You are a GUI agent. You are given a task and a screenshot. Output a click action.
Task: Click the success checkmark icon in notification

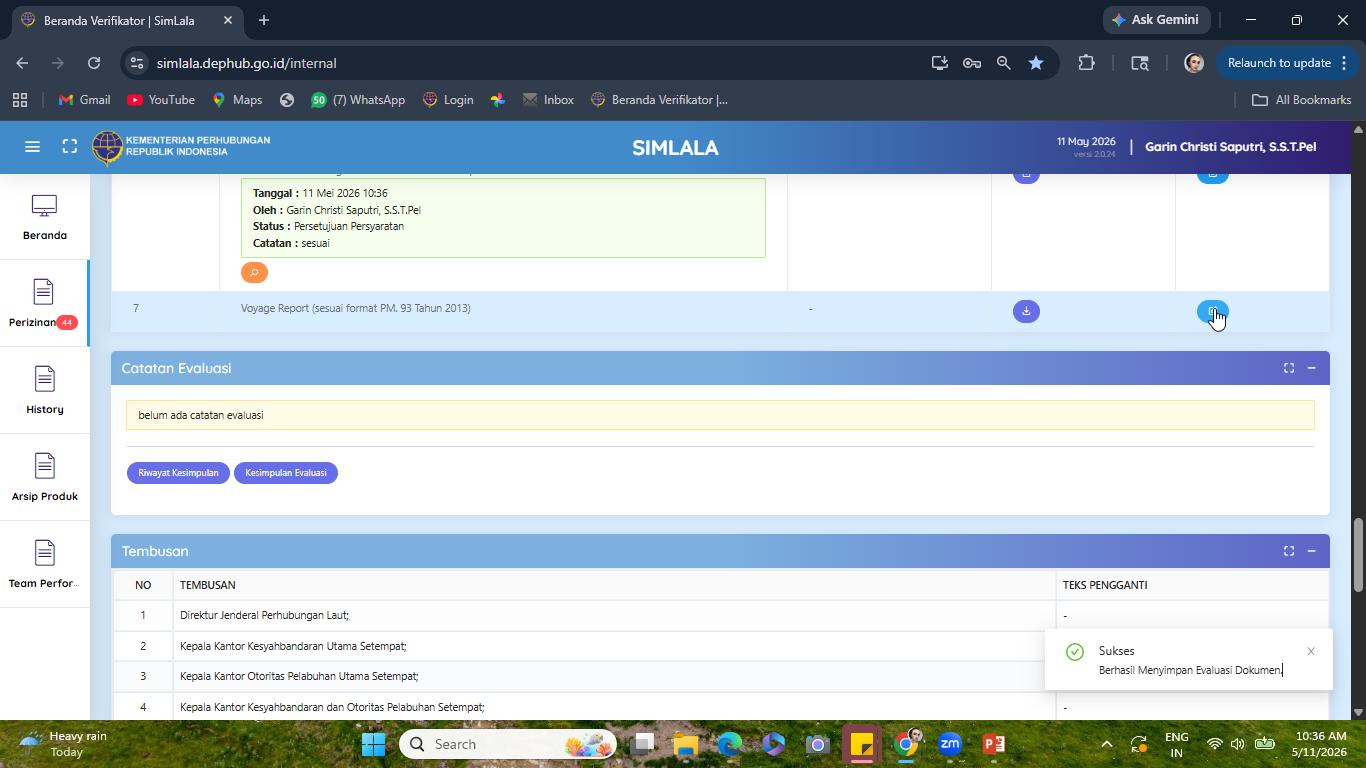[1075, 652]
